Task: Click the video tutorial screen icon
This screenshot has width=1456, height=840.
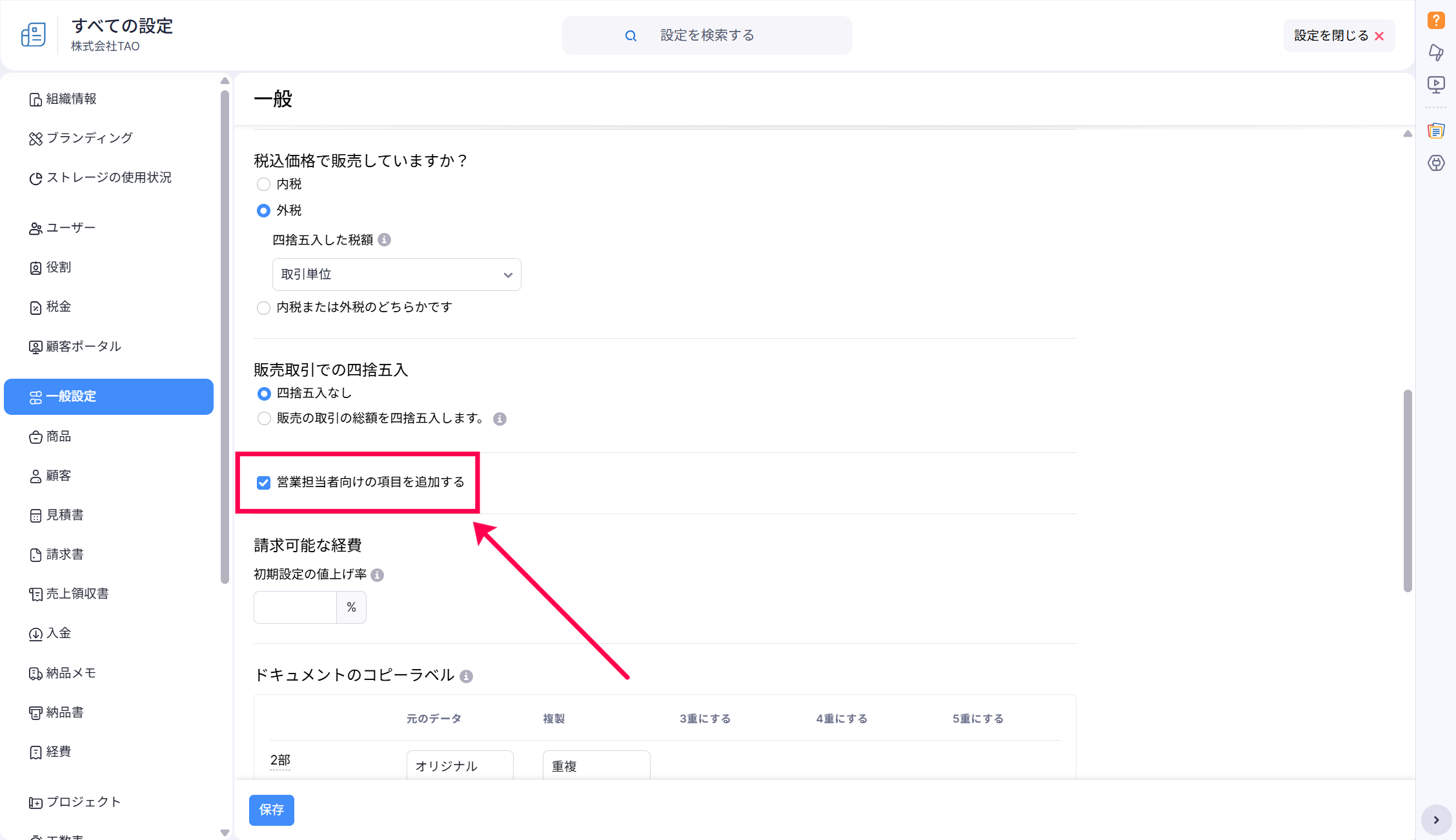Action: click(x=1436, y=85)
